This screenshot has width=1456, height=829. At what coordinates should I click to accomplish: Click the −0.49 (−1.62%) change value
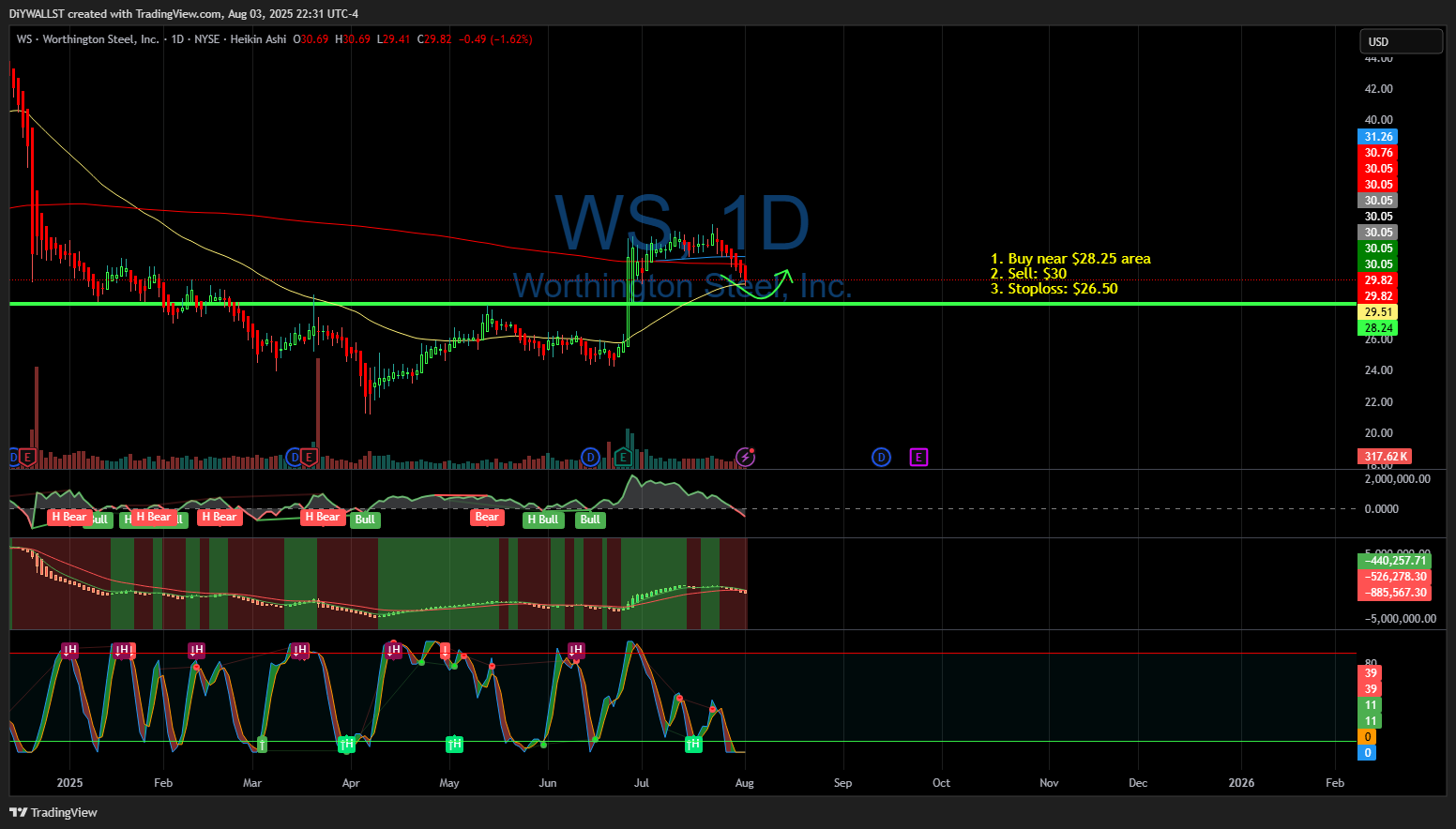pyautogui.click(x=495, y=39)
